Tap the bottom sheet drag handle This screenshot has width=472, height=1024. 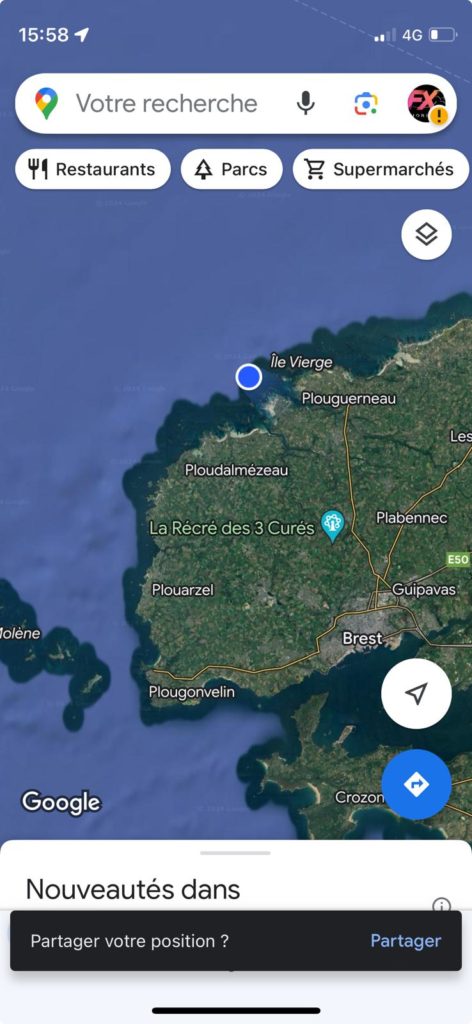pos(235,853)
